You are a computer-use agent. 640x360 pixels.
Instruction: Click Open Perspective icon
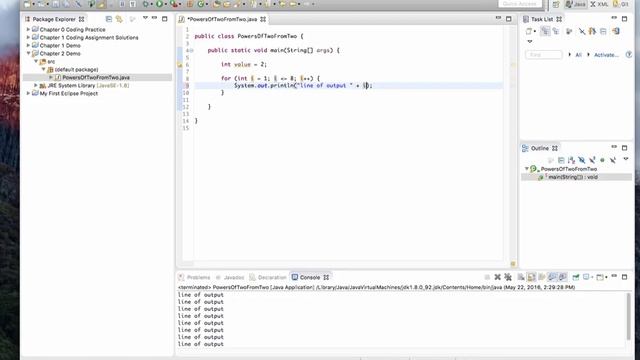[x=556, y=4]
